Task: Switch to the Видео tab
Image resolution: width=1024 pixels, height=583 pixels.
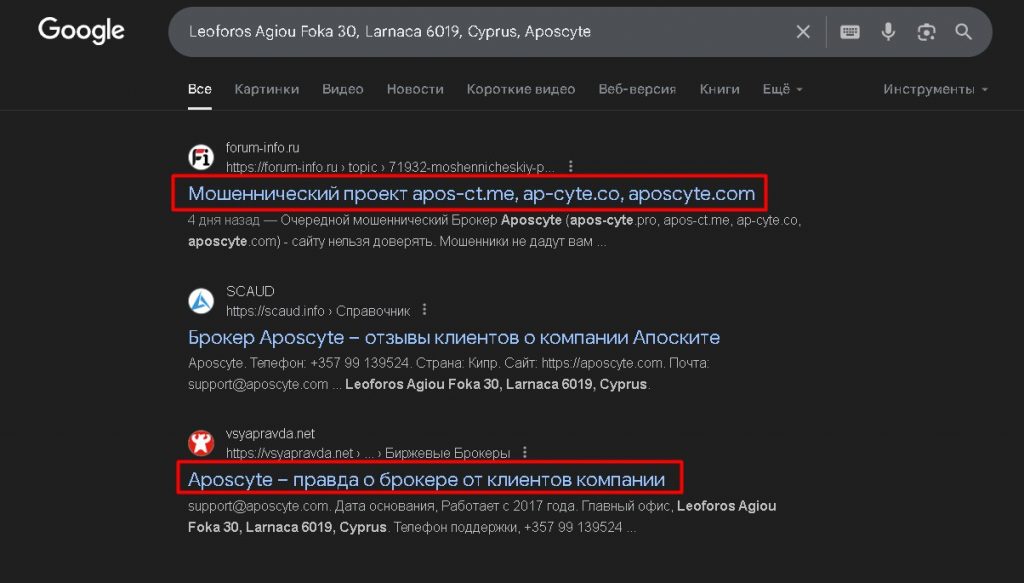Action: click(x=342, y=89)
